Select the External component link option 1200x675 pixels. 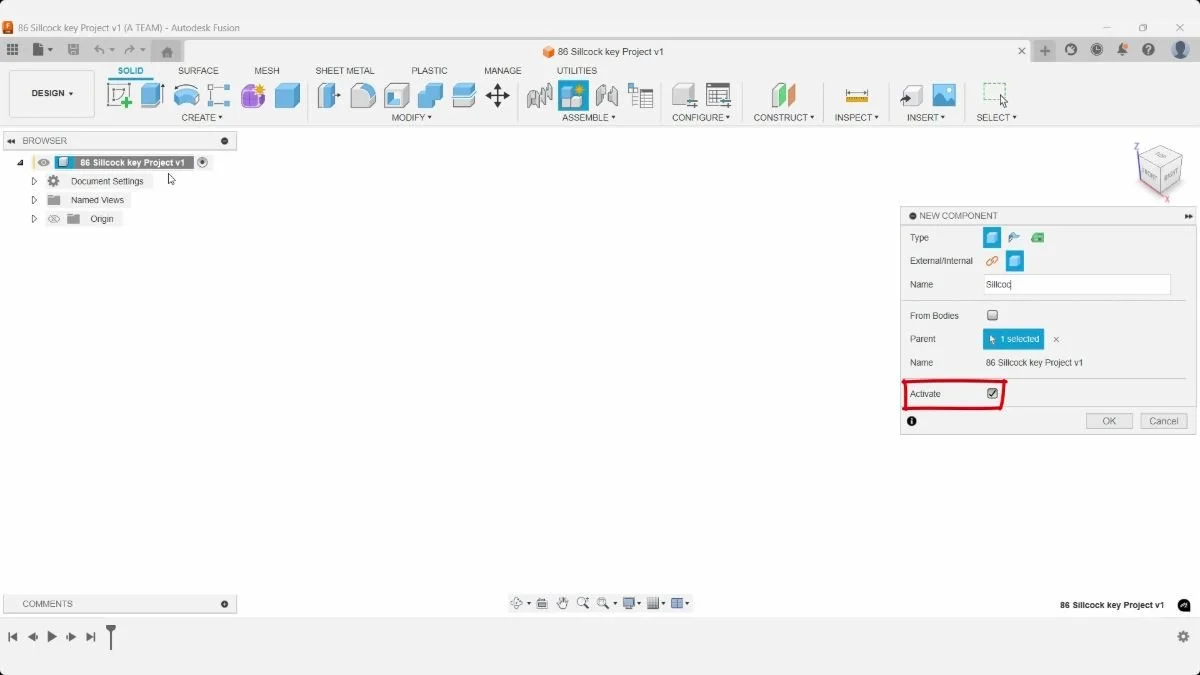coord(992,261)
